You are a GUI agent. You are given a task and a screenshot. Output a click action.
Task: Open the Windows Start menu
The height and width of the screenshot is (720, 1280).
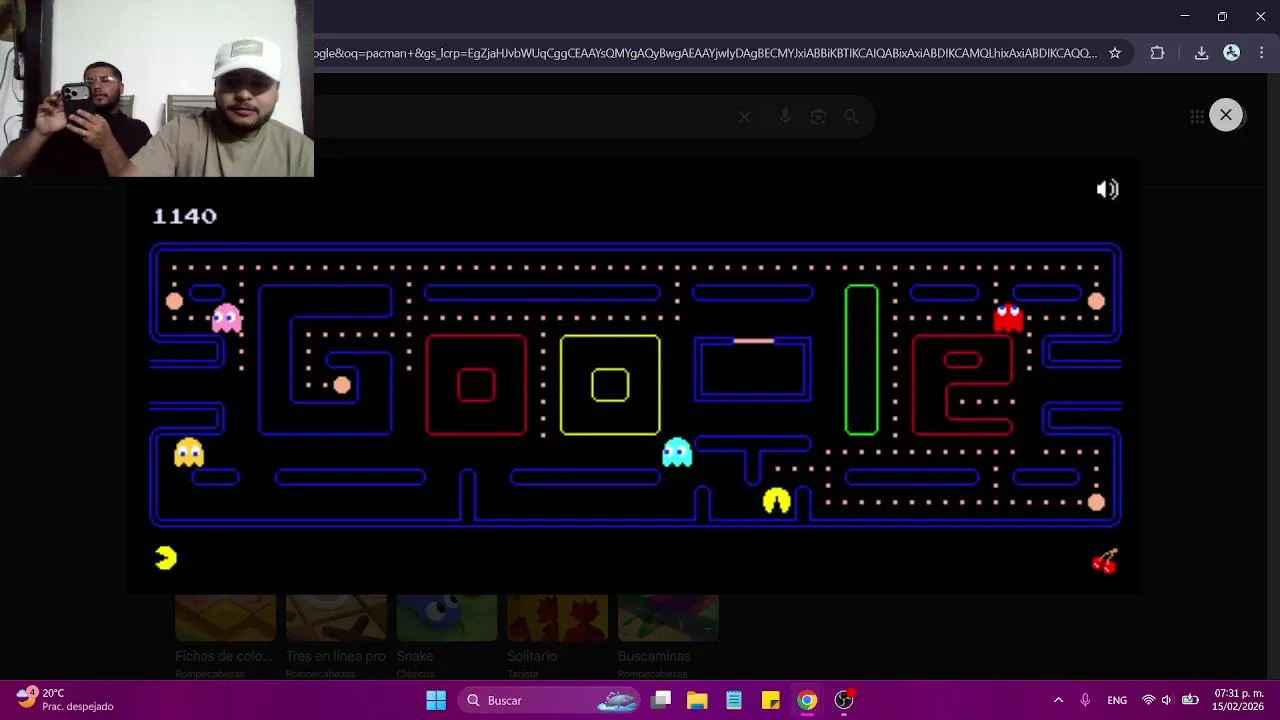436,700
